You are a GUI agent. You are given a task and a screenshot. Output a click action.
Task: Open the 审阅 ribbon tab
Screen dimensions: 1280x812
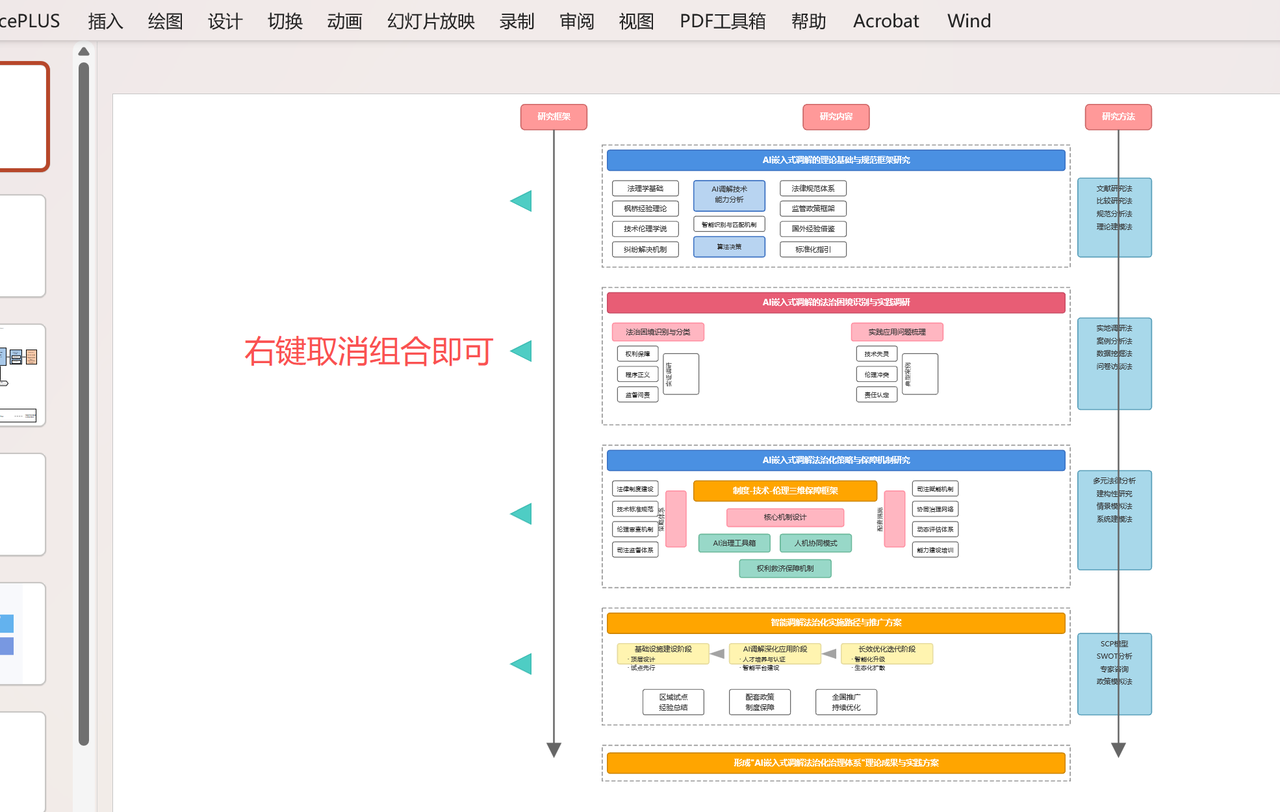pyautogui.click(x=576, y=21)
